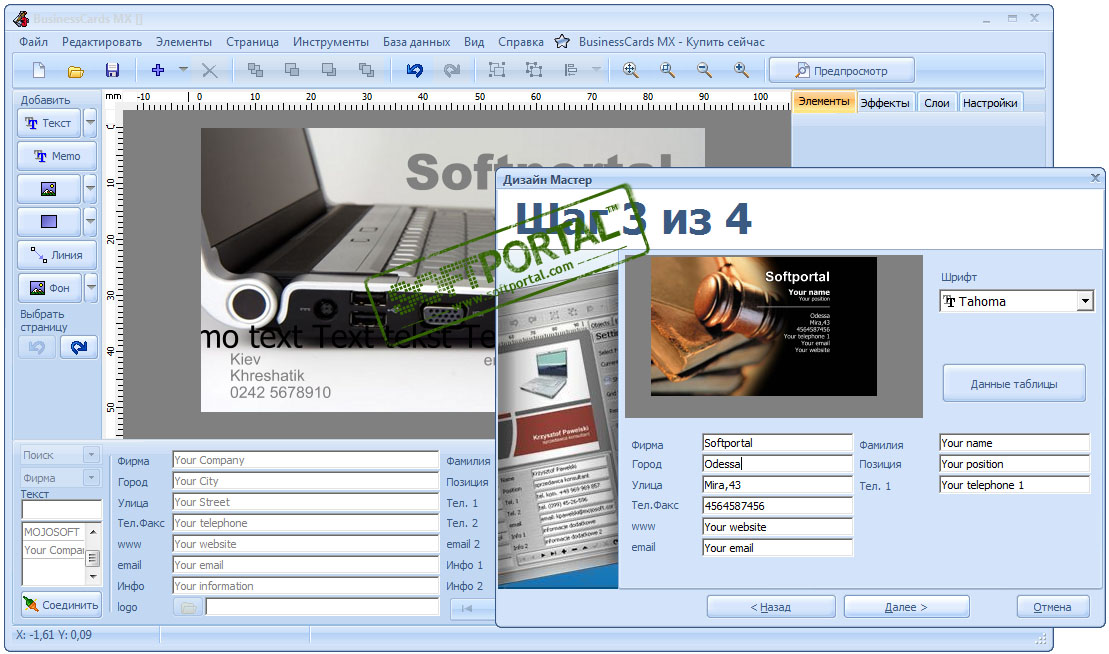Open the dropdown arrow next to the Текст button
Image resolution: width=1109 pixels, height=654 pixels.
click(90, 122)
